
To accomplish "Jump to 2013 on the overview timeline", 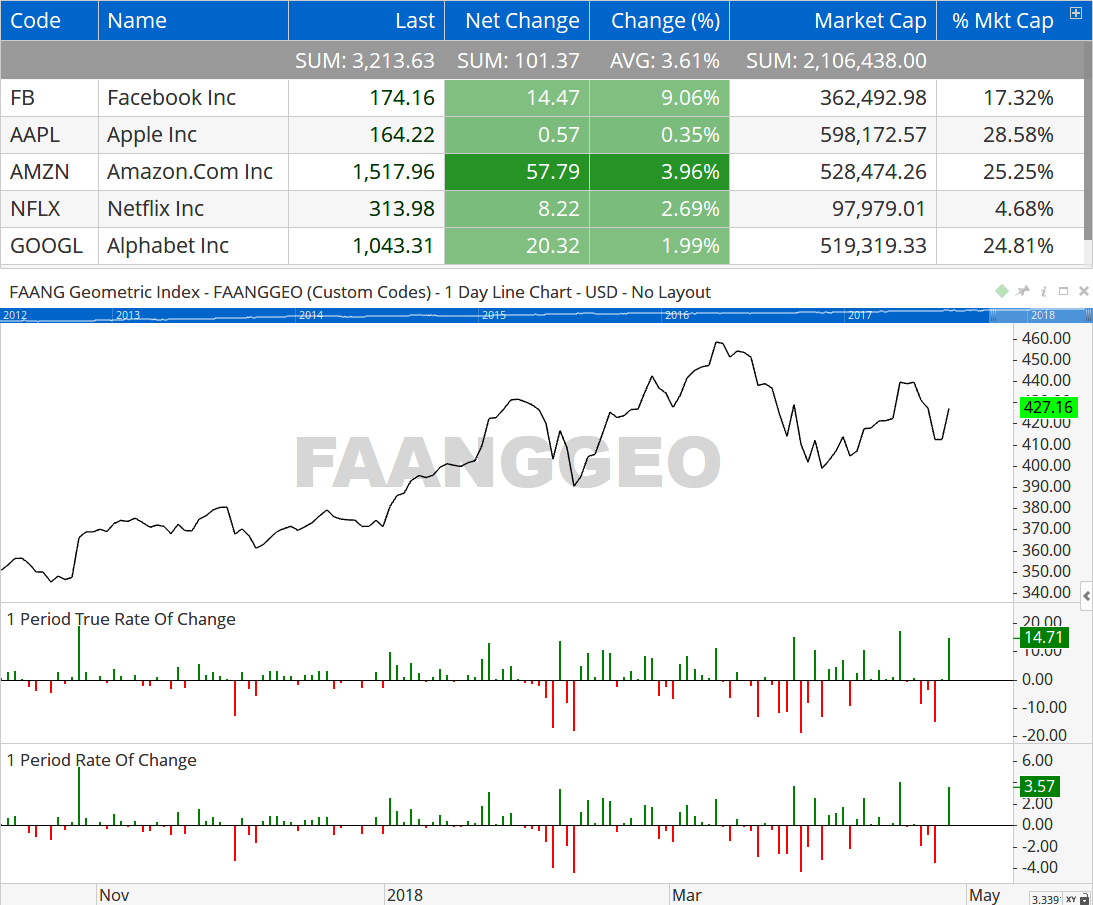I will pyautogui.click(x=128, y=315).
